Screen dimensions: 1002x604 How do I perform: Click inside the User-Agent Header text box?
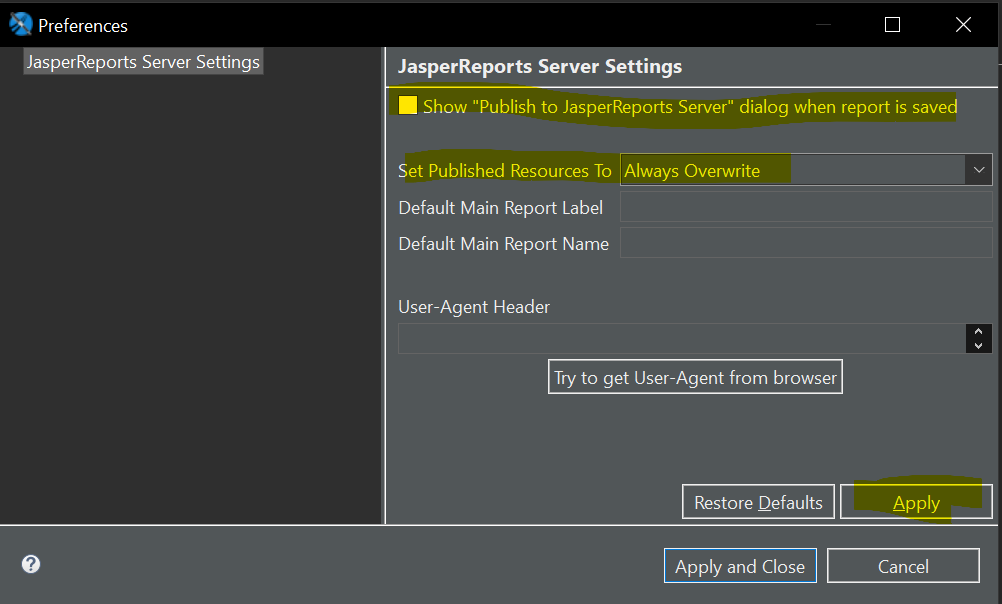pyautogui.click(x=680, y=339)
